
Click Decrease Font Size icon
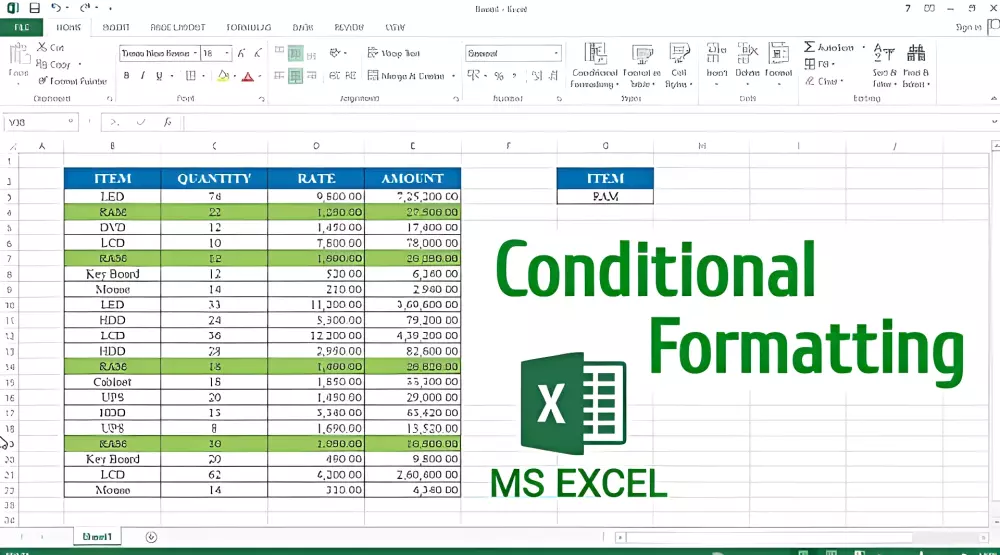[258, 54]
